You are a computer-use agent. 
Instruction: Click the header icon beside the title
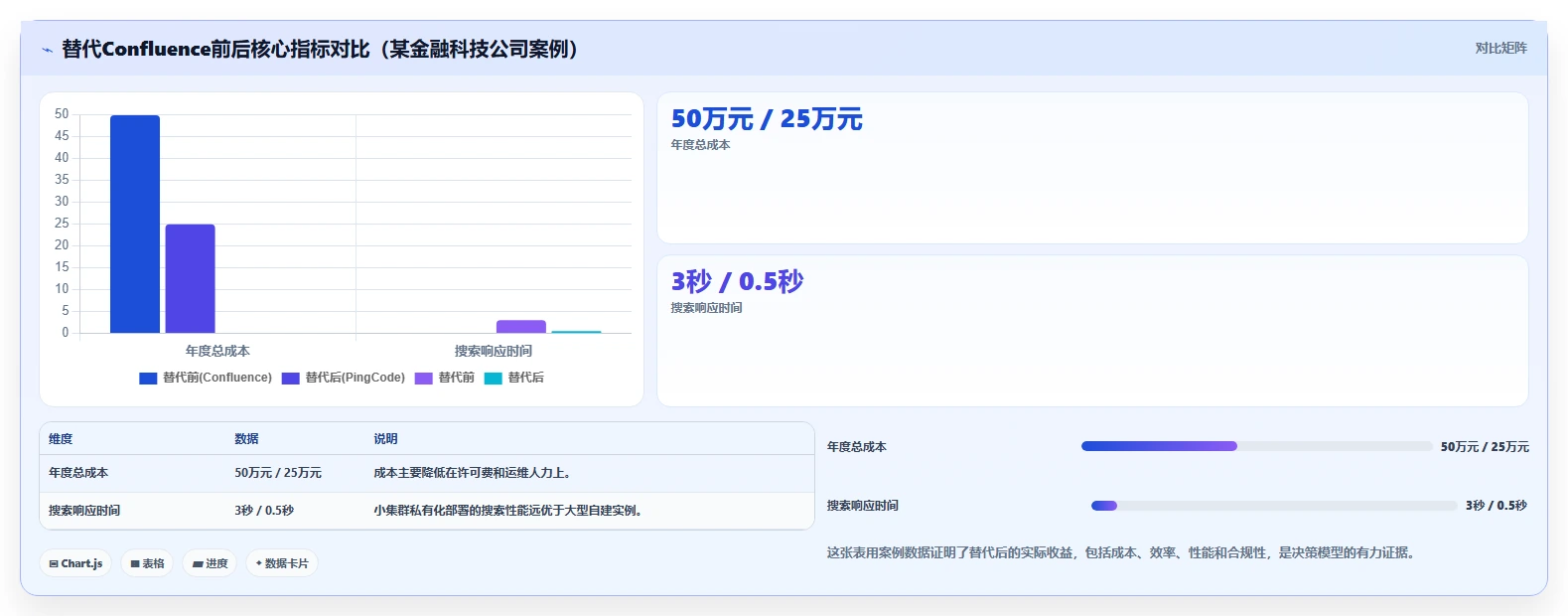coord(47,50)
